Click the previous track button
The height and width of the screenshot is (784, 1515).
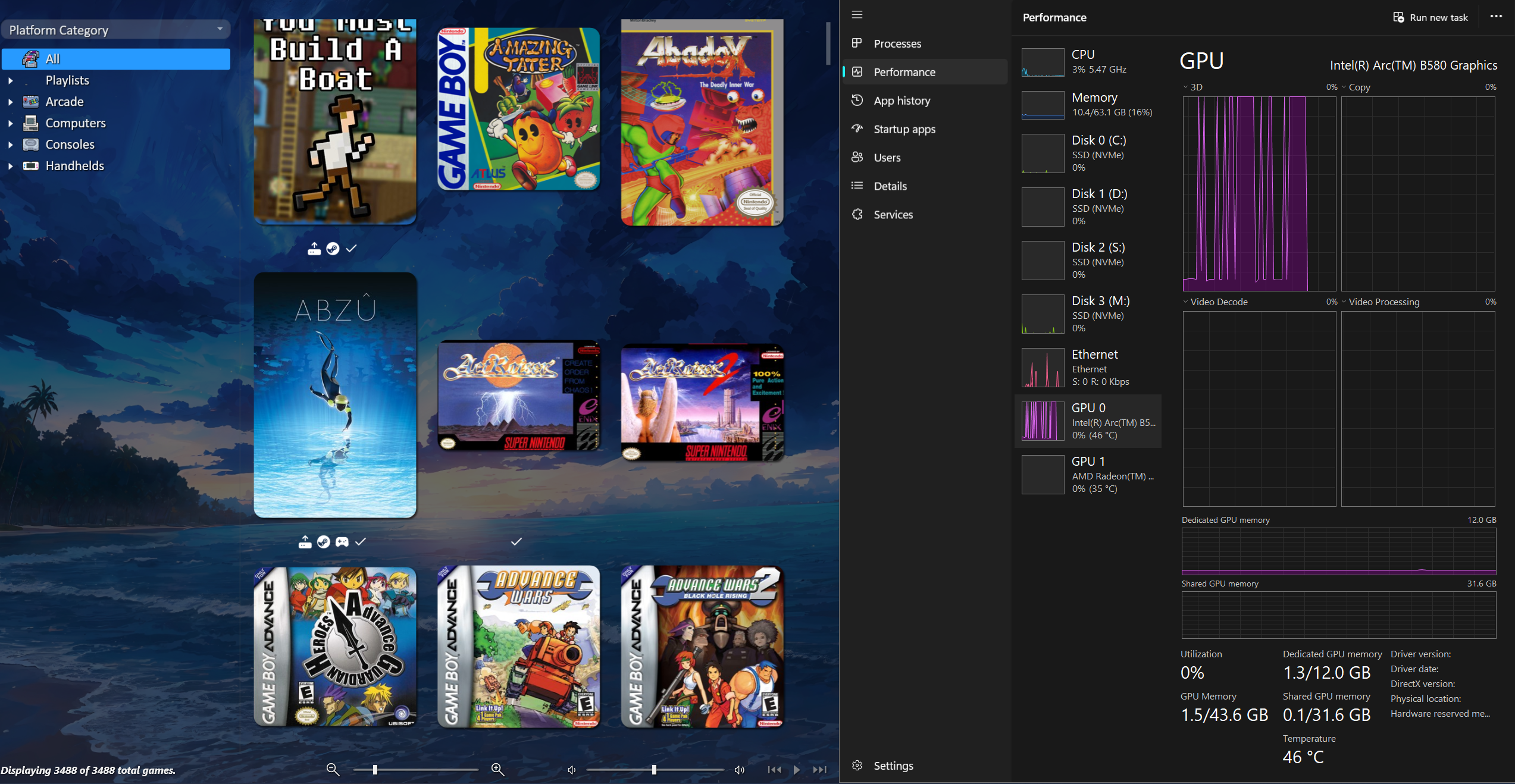tap(774, 770)
